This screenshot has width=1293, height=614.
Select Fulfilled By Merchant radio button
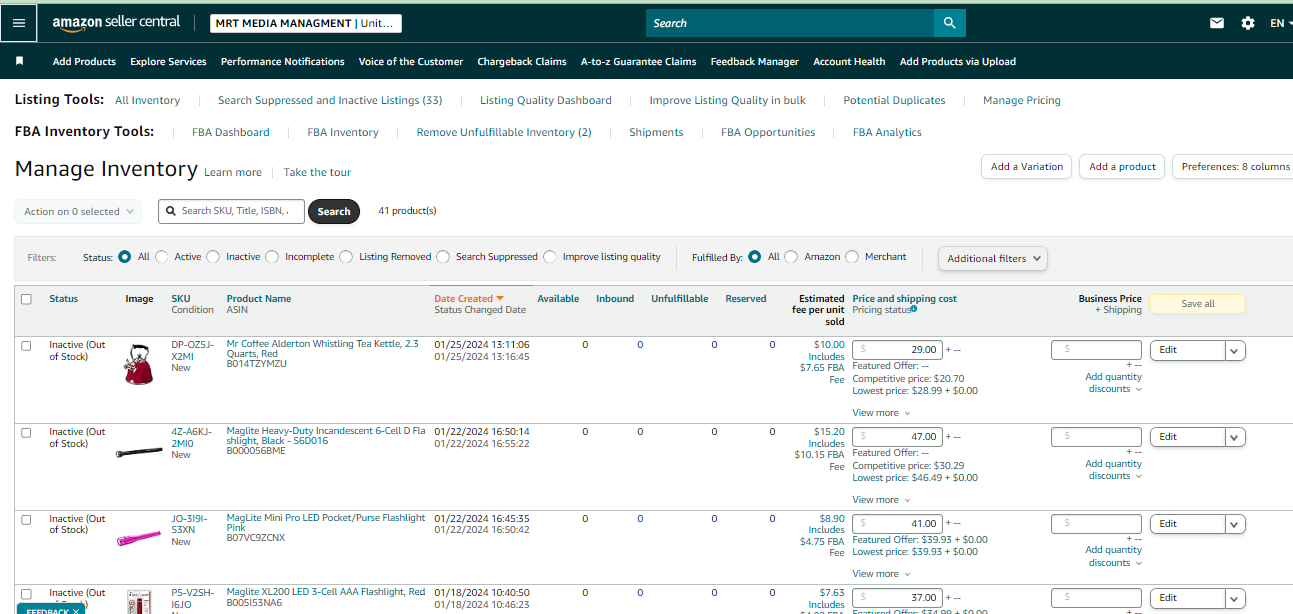tap(852, 257)
